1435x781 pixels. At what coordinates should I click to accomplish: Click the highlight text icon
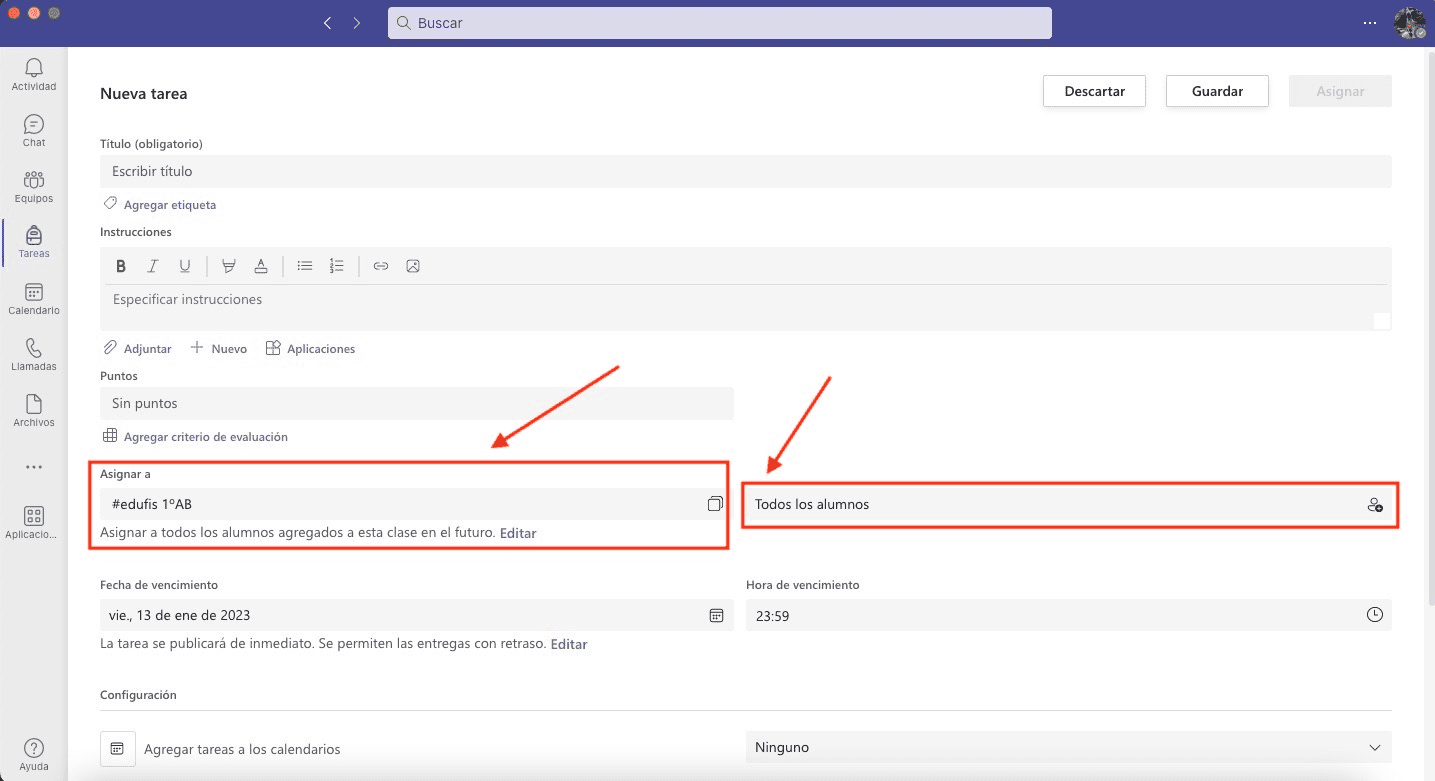(229, 266)
